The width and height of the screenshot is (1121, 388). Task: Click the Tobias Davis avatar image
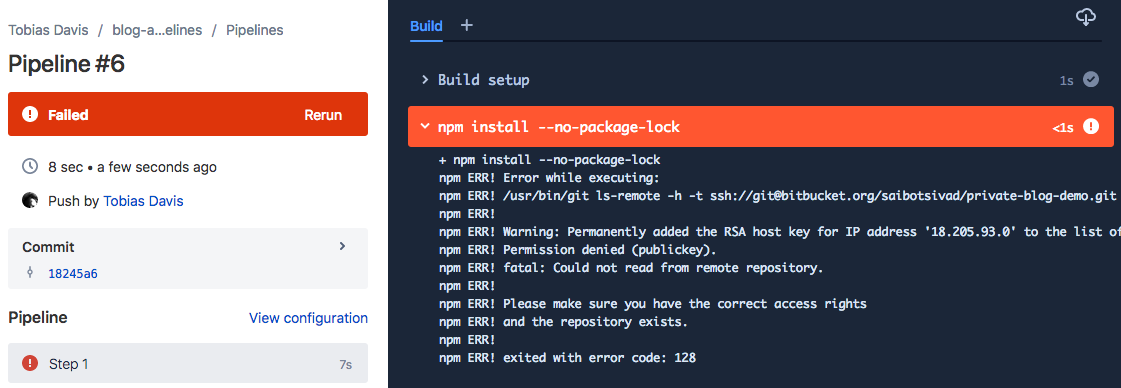(x=30, y=201)
